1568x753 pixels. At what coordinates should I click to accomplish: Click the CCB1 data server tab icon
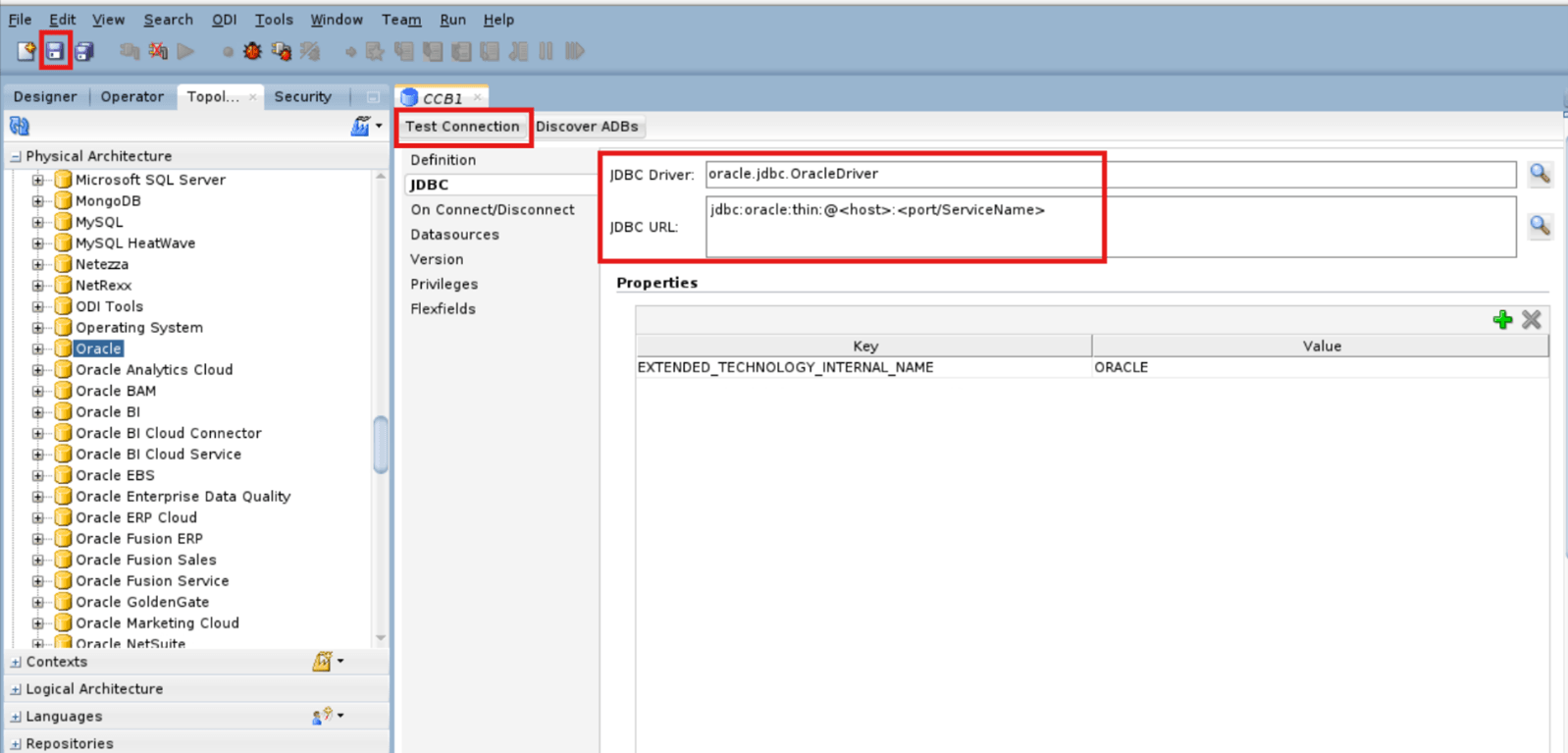(409, 97)
